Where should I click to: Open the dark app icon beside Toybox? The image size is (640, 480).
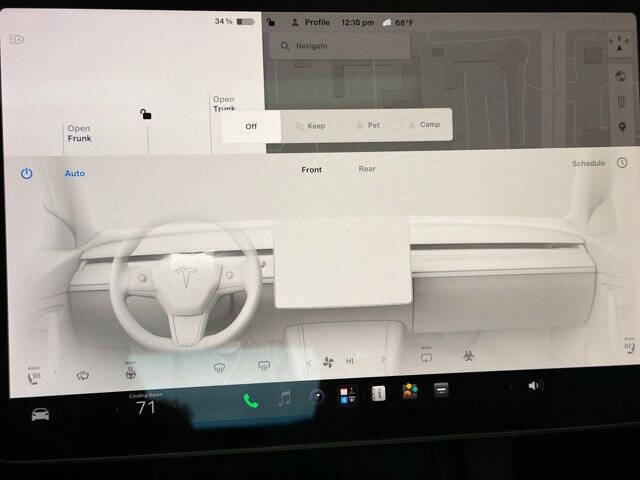coord(441,390)
